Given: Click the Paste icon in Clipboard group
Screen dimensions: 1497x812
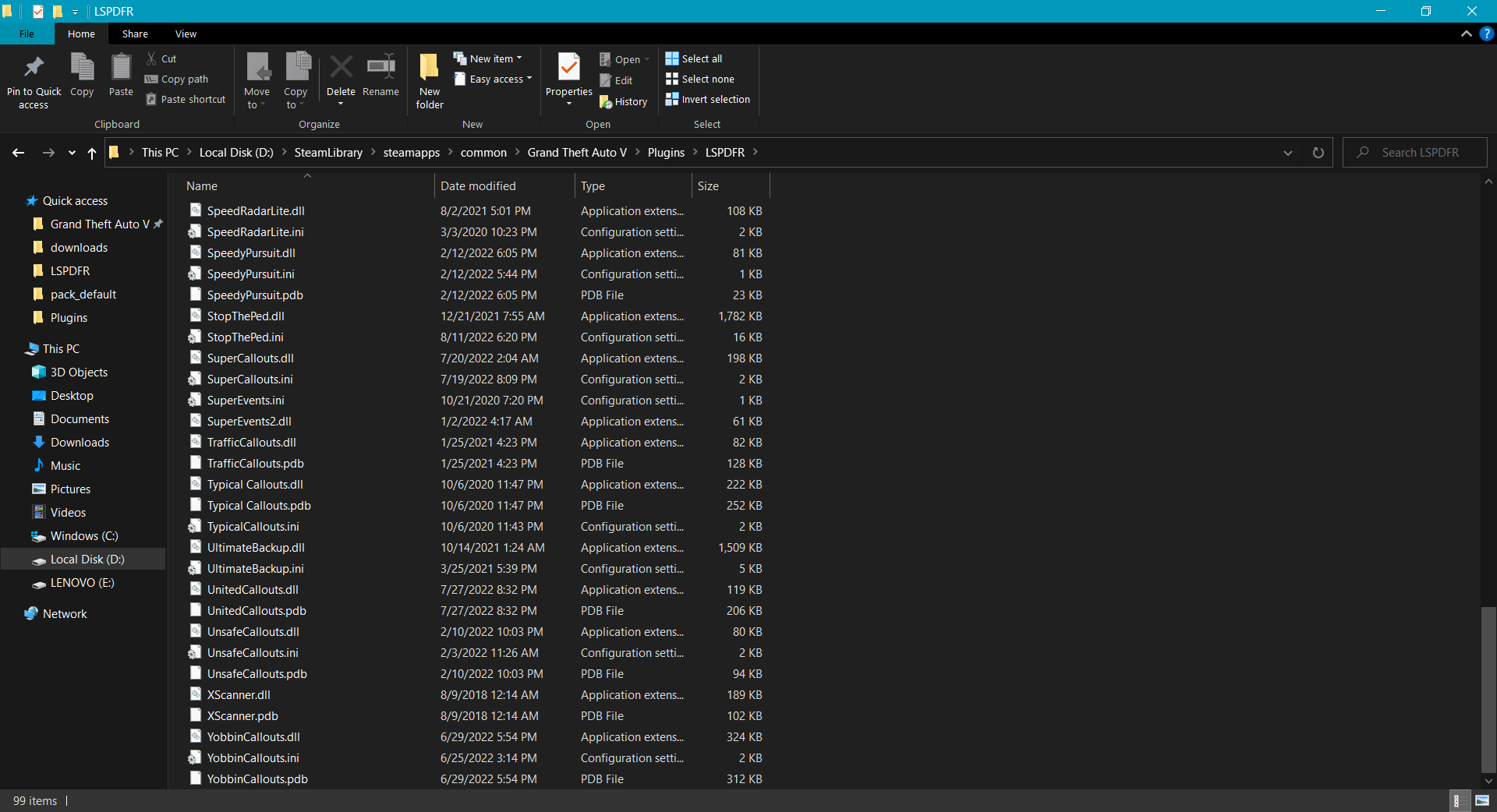Looking at the screenshot, I should [121, 68].
